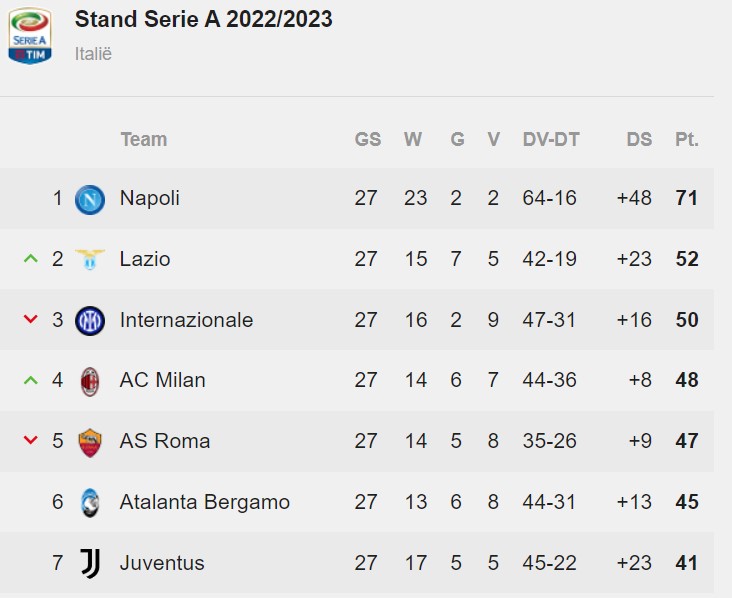Click the Italië country label

pyautogui.click(x=93, y=54)
